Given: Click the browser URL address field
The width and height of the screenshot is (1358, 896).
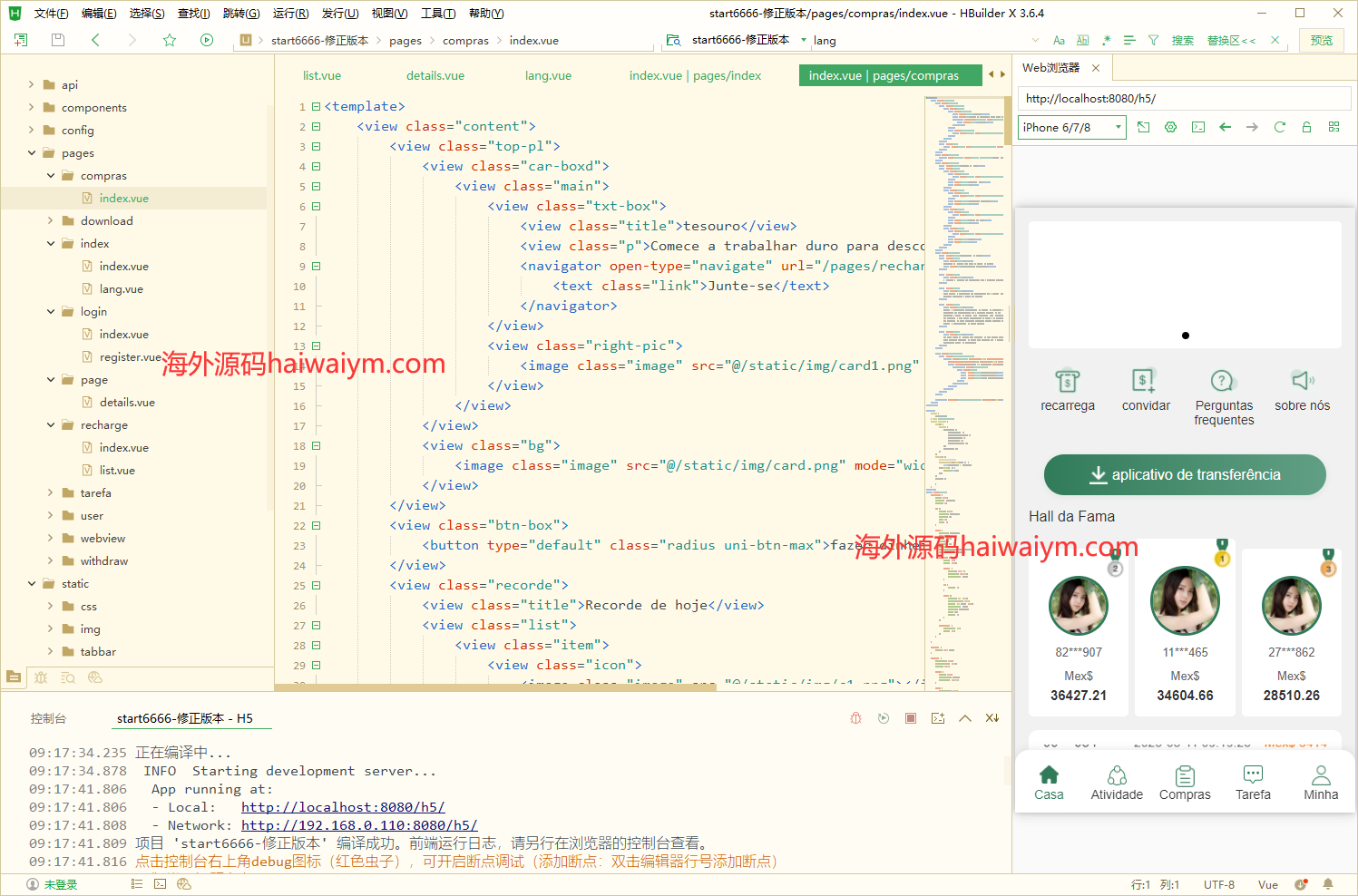Looking at the screenshot, I should 1184,98.
